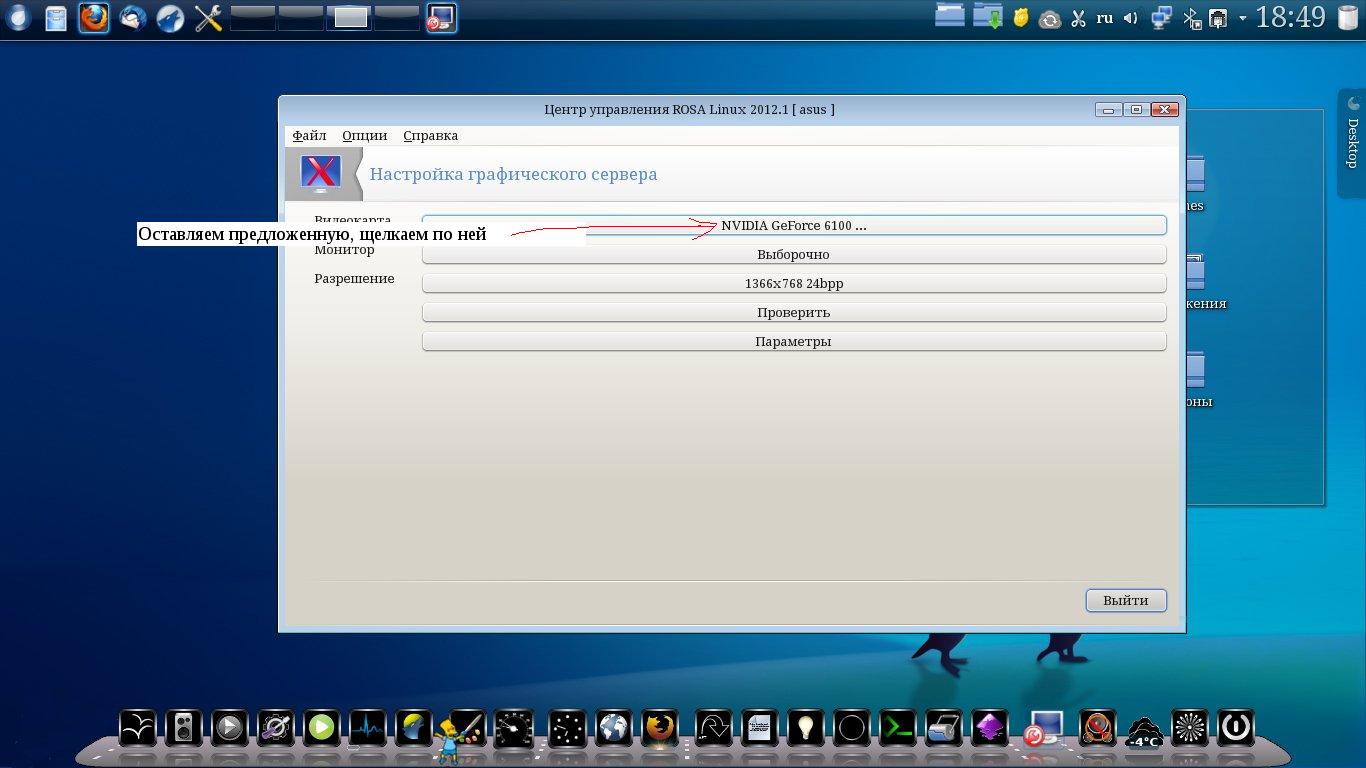Image resolution: width=1366 pixels, height=768 pixels.
Task: Click the green play button dock icon
Action: 321,727
